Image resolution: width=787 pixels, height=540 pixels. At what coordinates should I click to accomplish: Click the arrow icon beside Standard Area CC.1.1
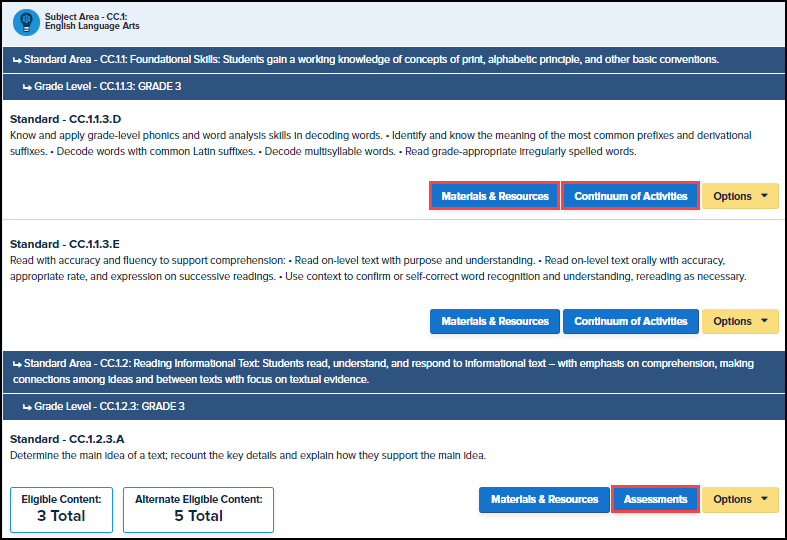tap(17, 59)
